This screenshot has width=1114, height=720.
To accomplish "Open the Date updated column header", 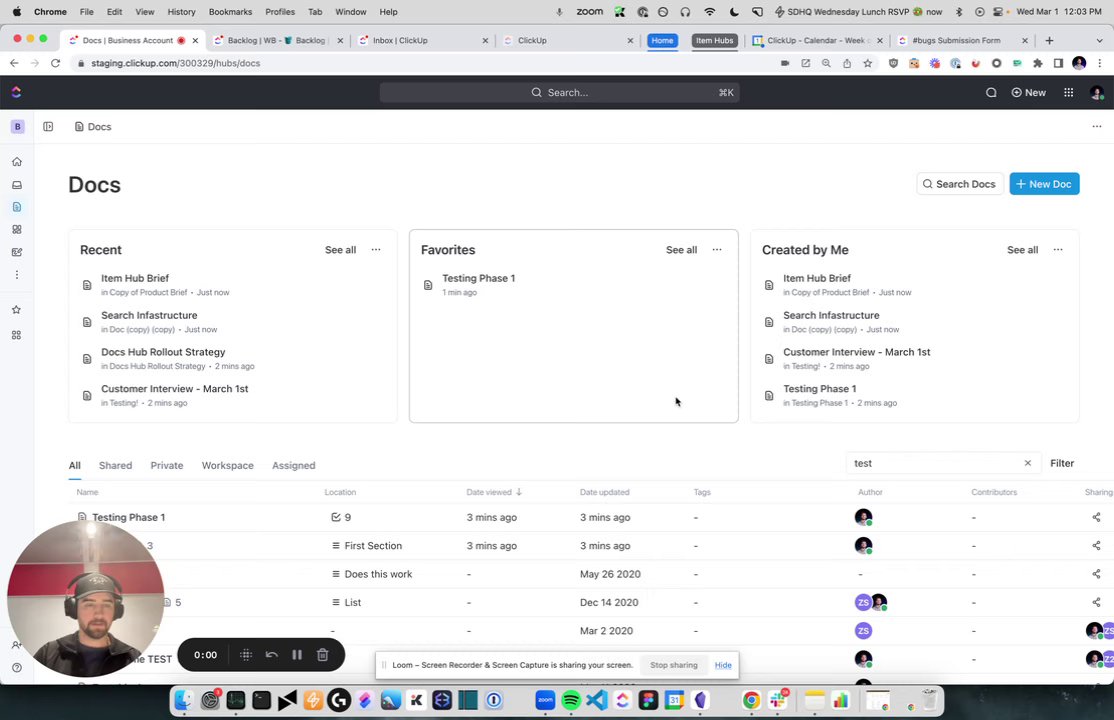I will (604, 492).
